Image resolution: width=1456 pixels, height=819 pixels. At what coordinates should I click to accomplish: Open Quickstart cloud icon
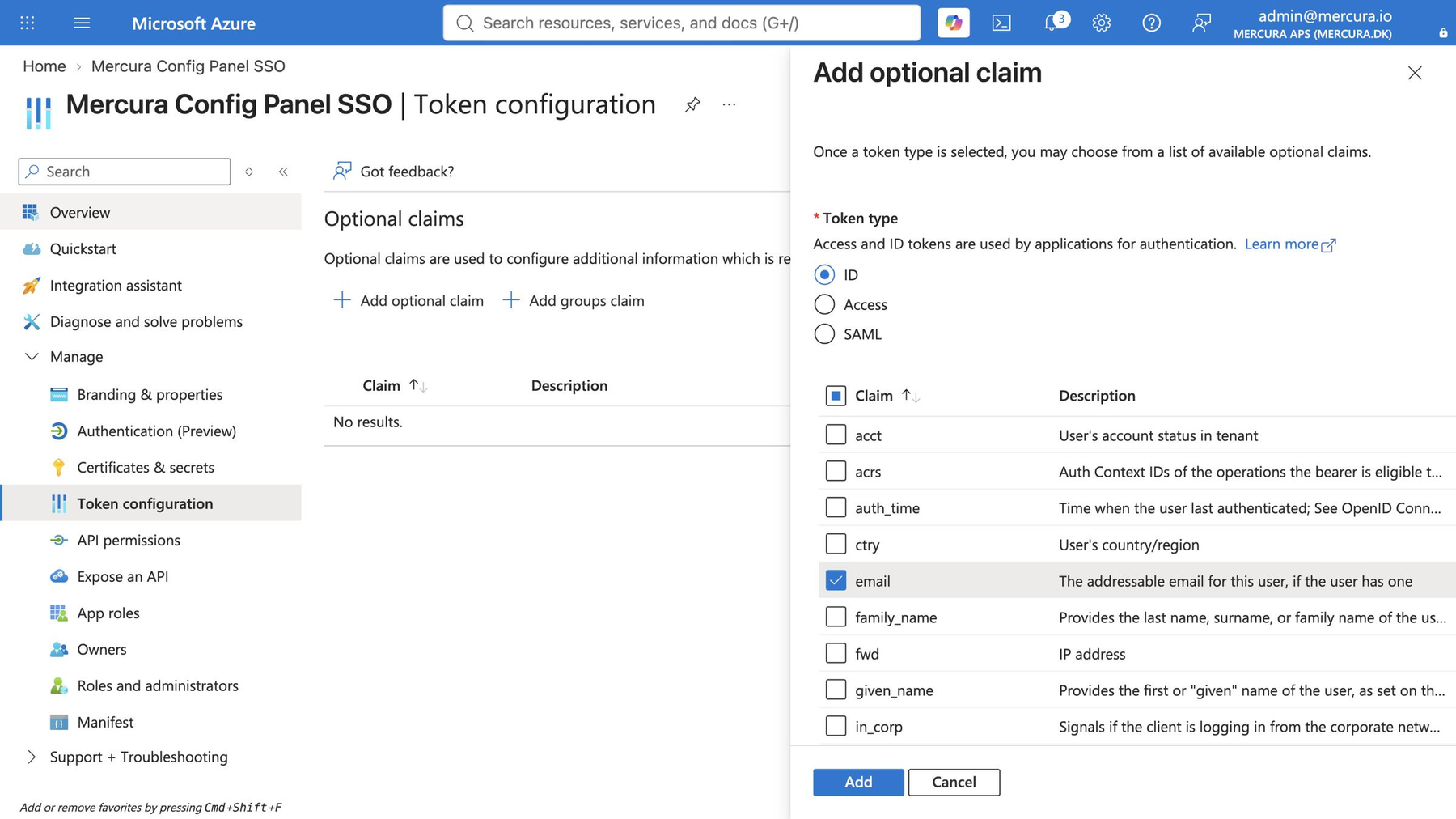pos(32,248)
